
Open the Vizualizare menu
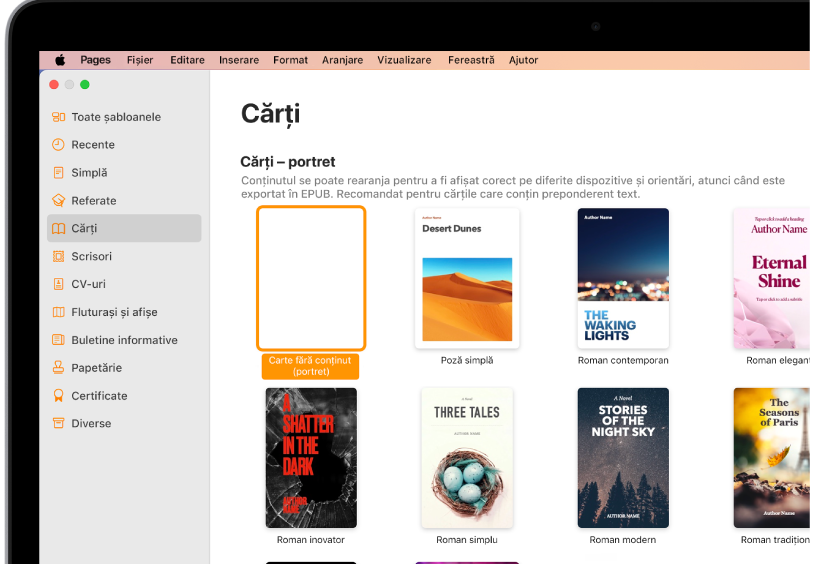[x=404, y=60]
